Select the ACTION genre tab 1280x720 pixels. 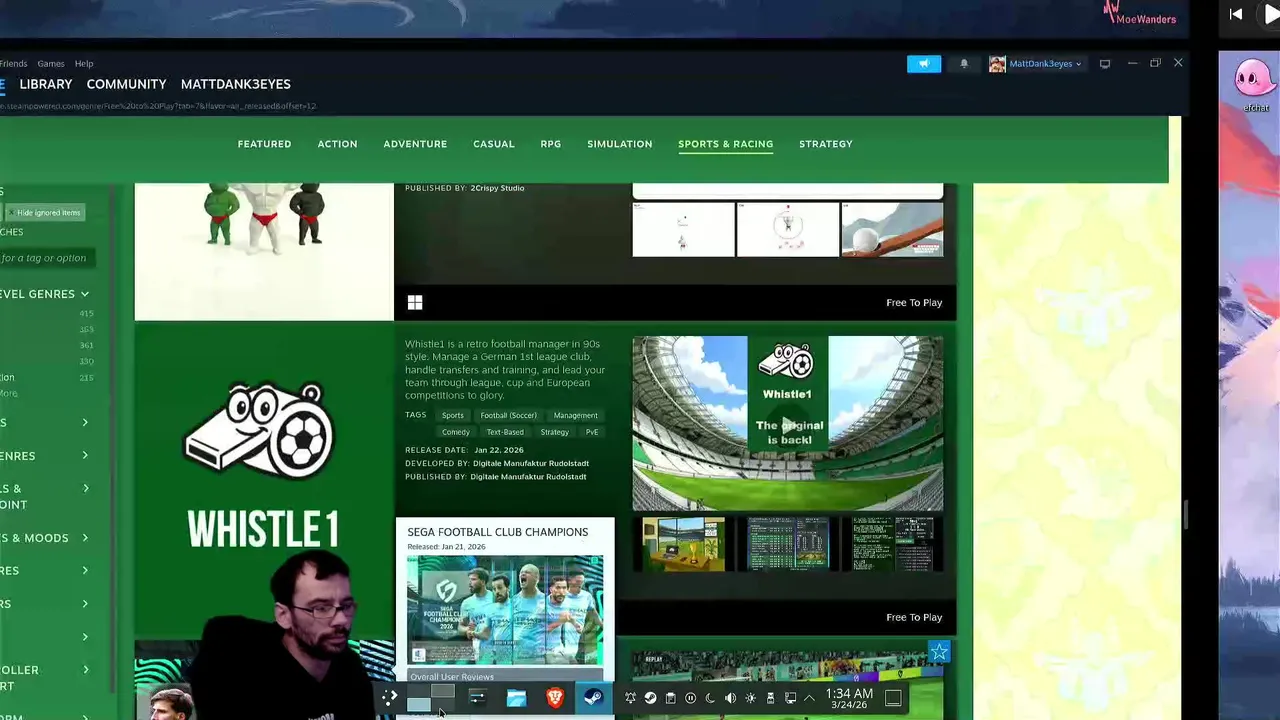(x=337, y=144)
